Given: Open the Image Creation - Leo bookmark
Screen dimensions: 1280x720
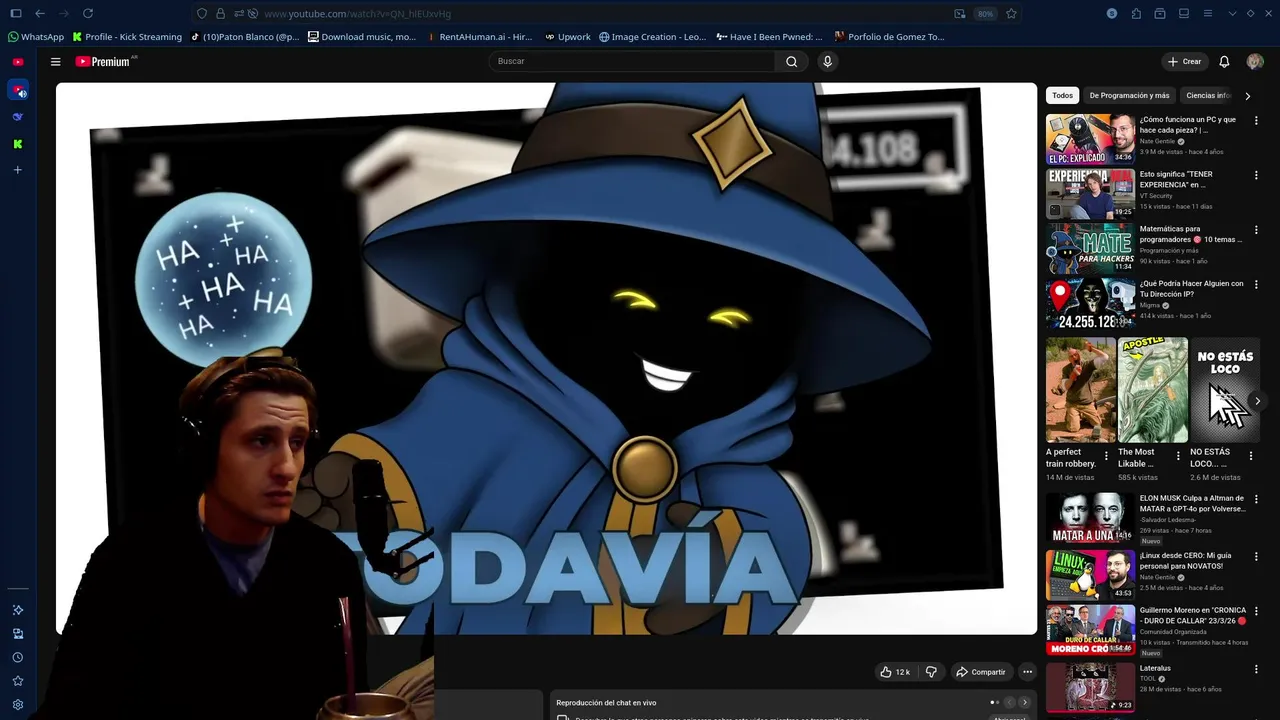Looking at the screenshot, I should 652,37.
